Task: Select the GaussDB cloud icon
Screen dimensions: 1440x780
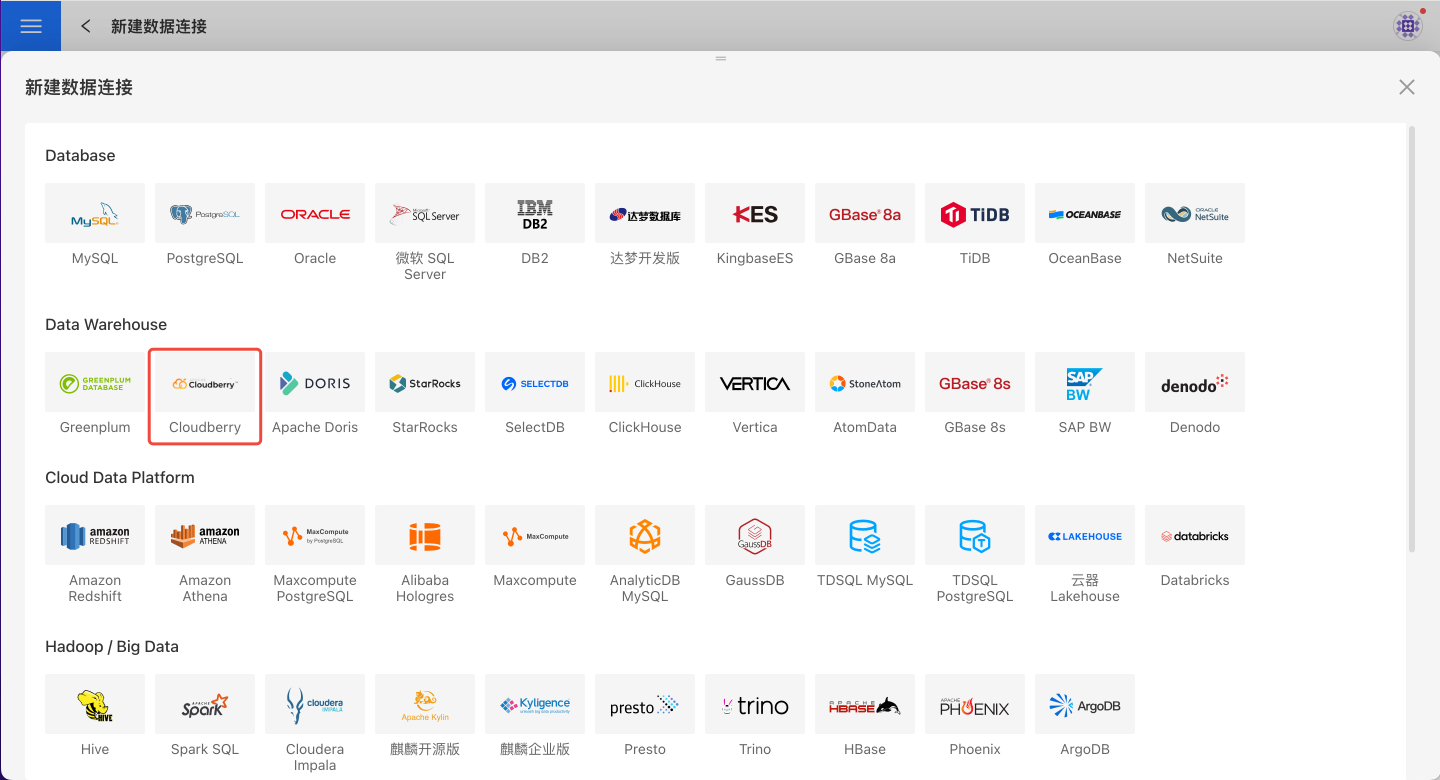Action: pyautogui.click(x=755, y=536)
